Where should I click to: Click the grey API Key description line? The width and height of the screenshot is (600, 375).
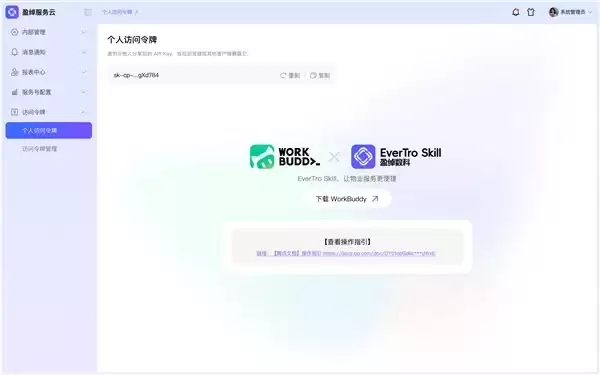click(178, 54)
